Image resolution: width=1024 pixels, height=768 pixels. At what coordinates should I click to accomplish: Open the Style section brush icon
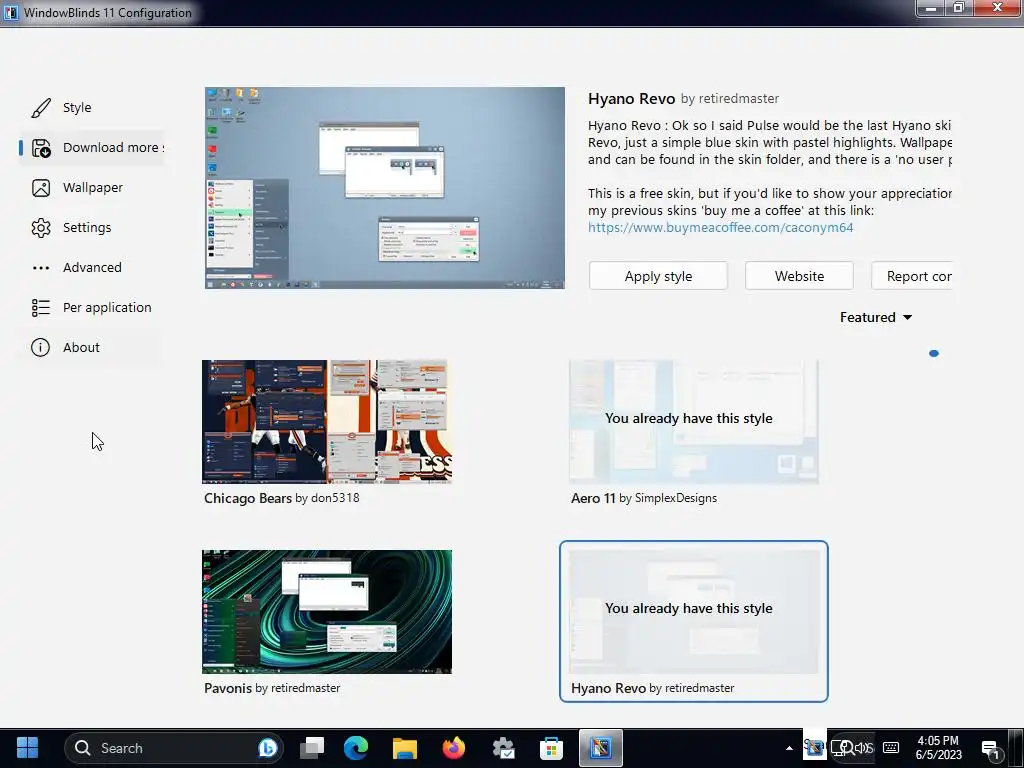[x=40, y=108]
